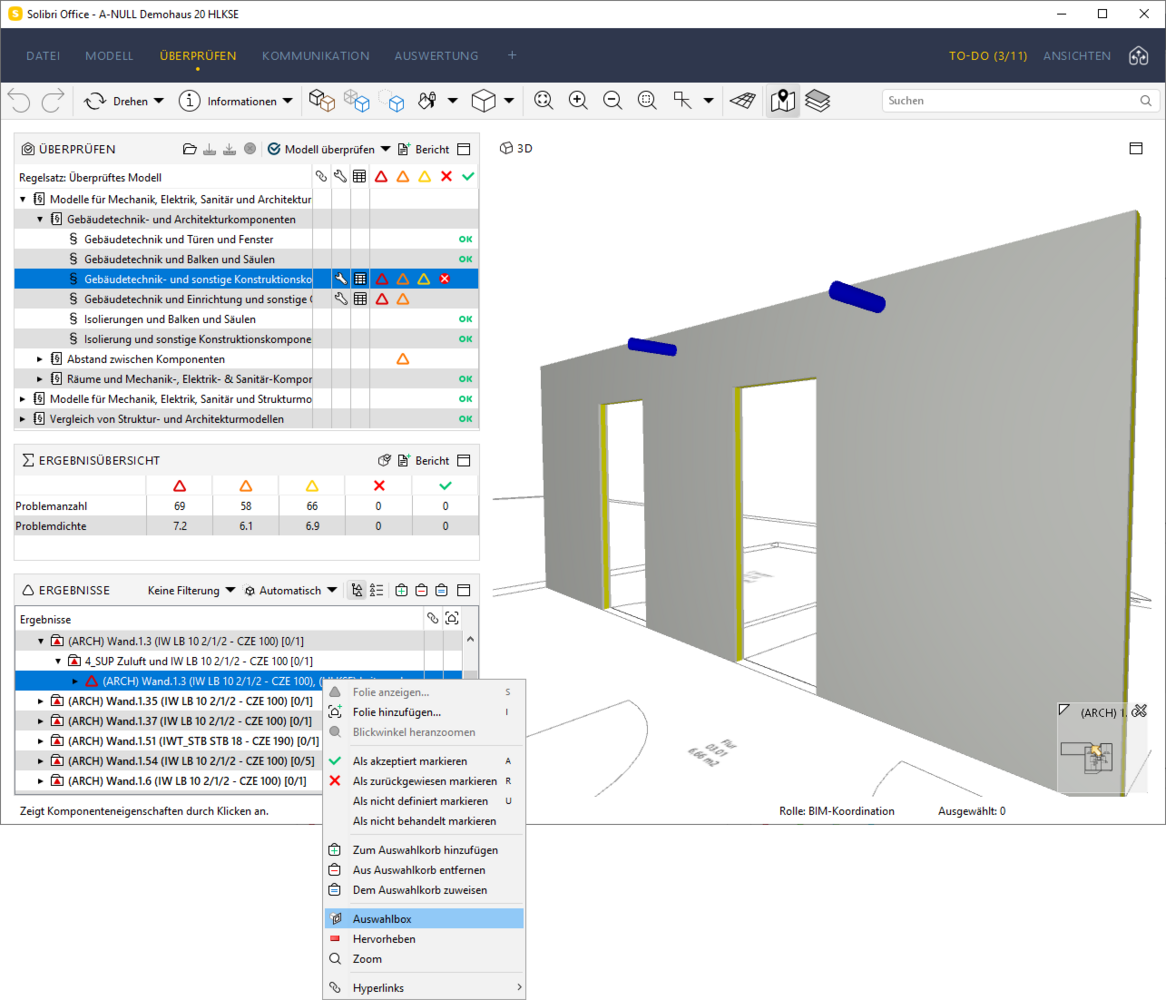Open ruleset folder icon in Überprüfen panel
This screenshot has height=1000, width=1166.
(190, 149)
